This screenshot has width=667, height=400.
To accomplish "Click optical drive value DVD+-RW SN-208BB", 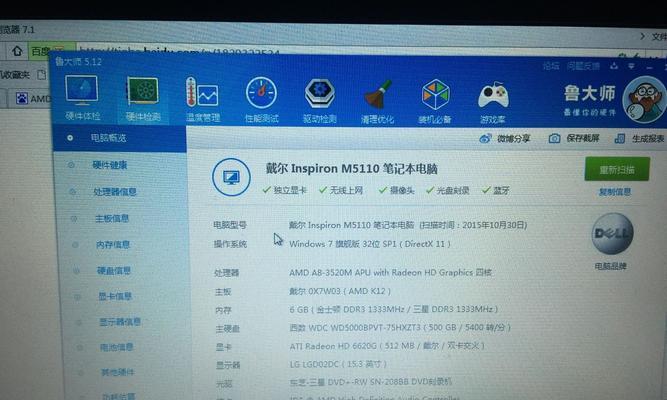I will coord(371,382).
